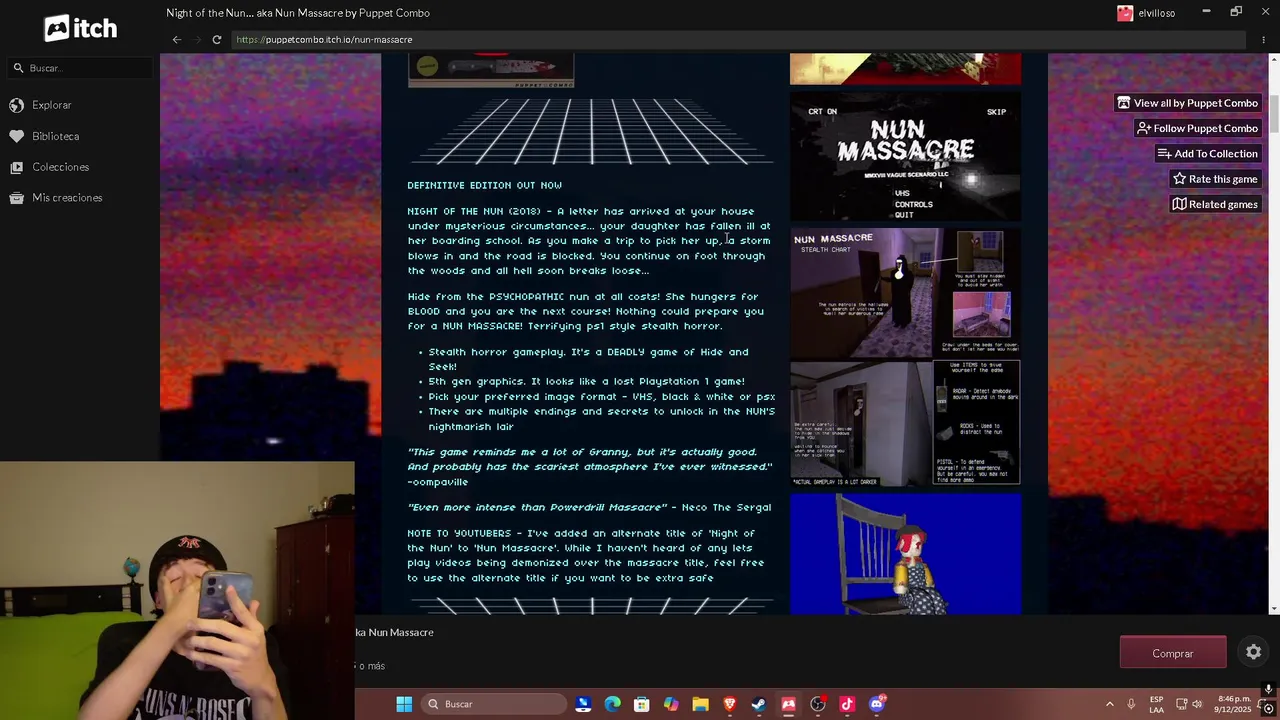The width and height of the screenshot is (1280, 720).
Task: Open the doll on rocking chair image
Action: (905, 554)
